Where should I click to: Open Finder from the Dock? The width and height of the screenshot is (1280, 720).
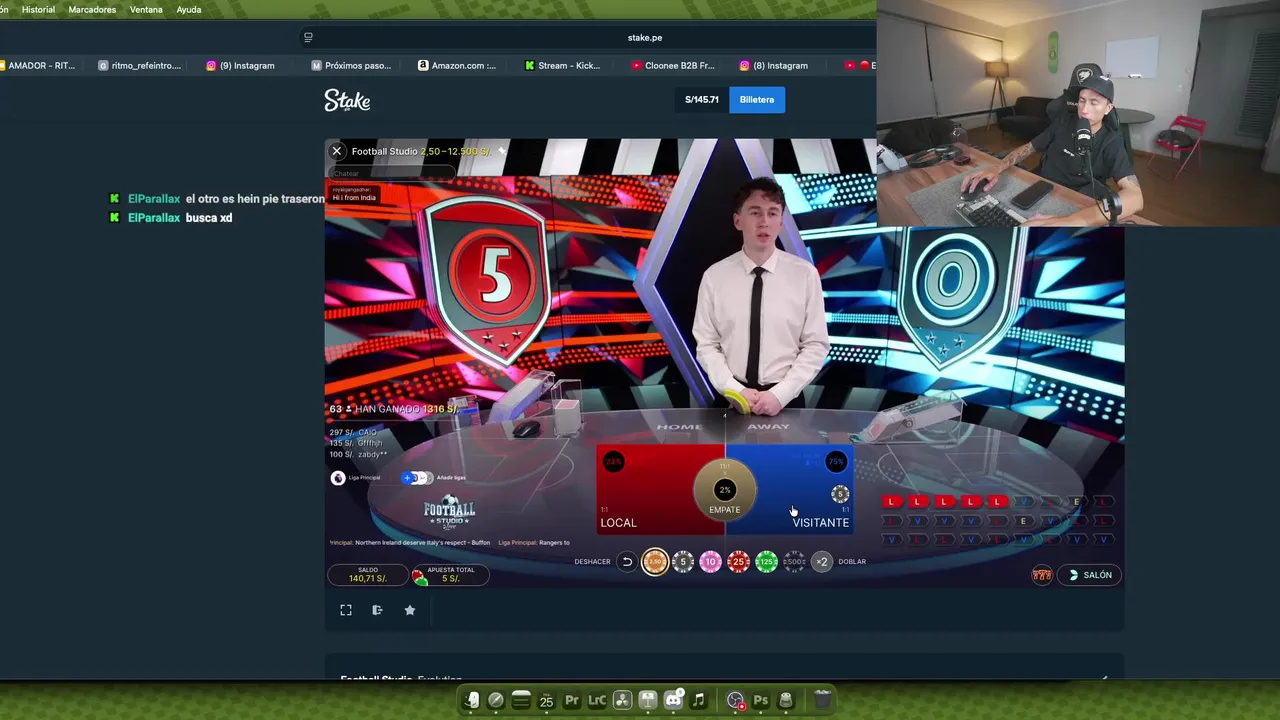point(471,700)
